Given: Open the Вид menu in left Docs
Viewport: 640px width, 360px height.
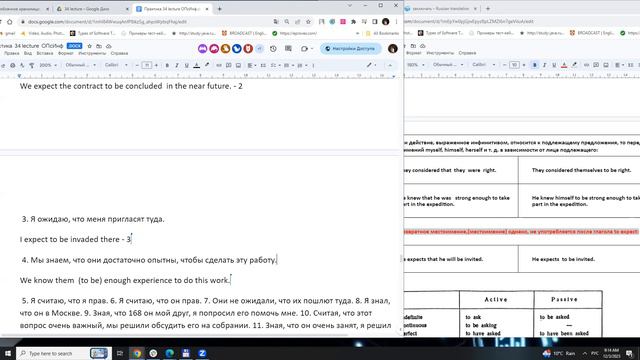Looking at the screenshot, I should (x=28, y=53).
